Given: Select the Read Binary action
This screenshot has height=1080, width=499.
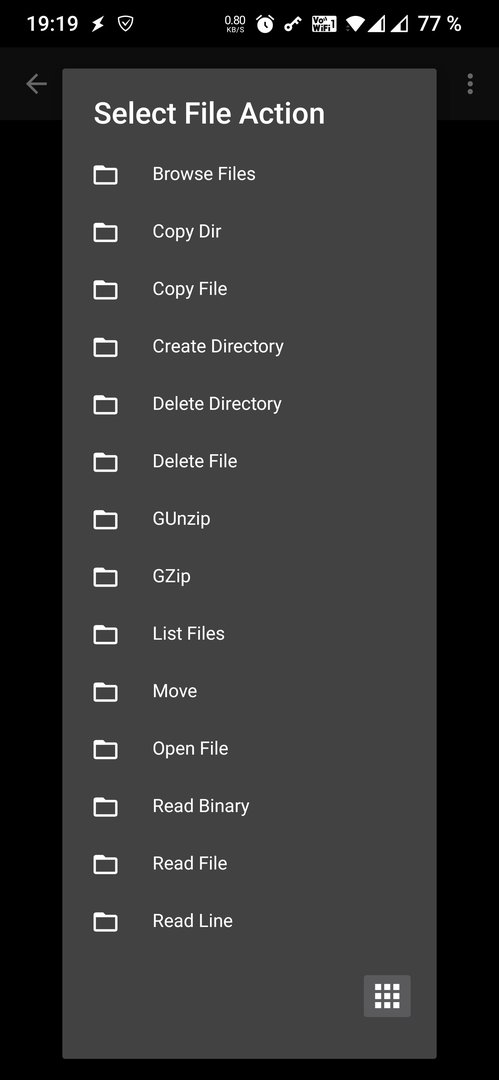Looking at the screenshot, I should (x=249, y=806).
